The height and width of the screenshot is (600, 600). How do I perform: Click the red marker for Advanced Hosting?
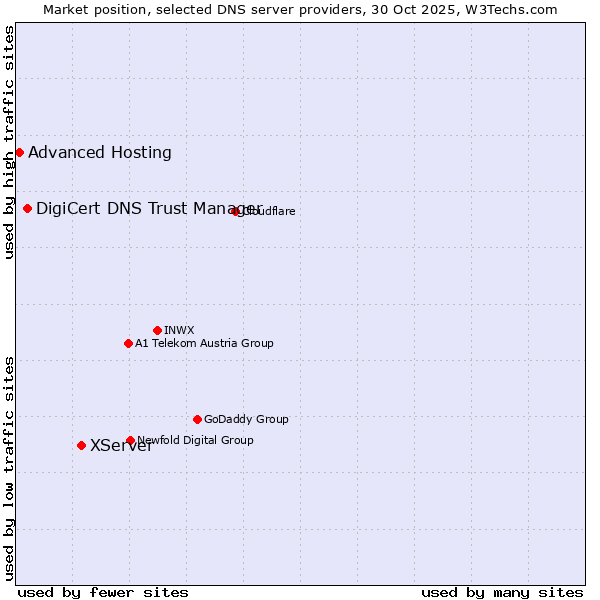pyautogui.click(x=19, y=152)
